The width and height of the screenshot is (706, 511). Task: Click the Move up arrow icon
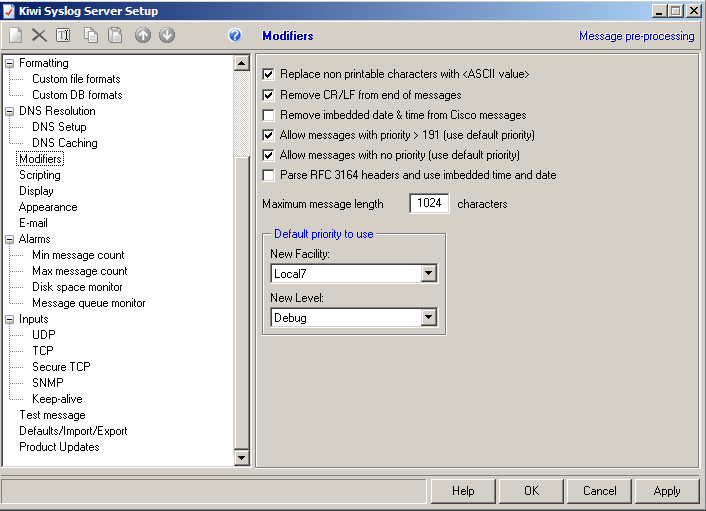coord(143,35)
